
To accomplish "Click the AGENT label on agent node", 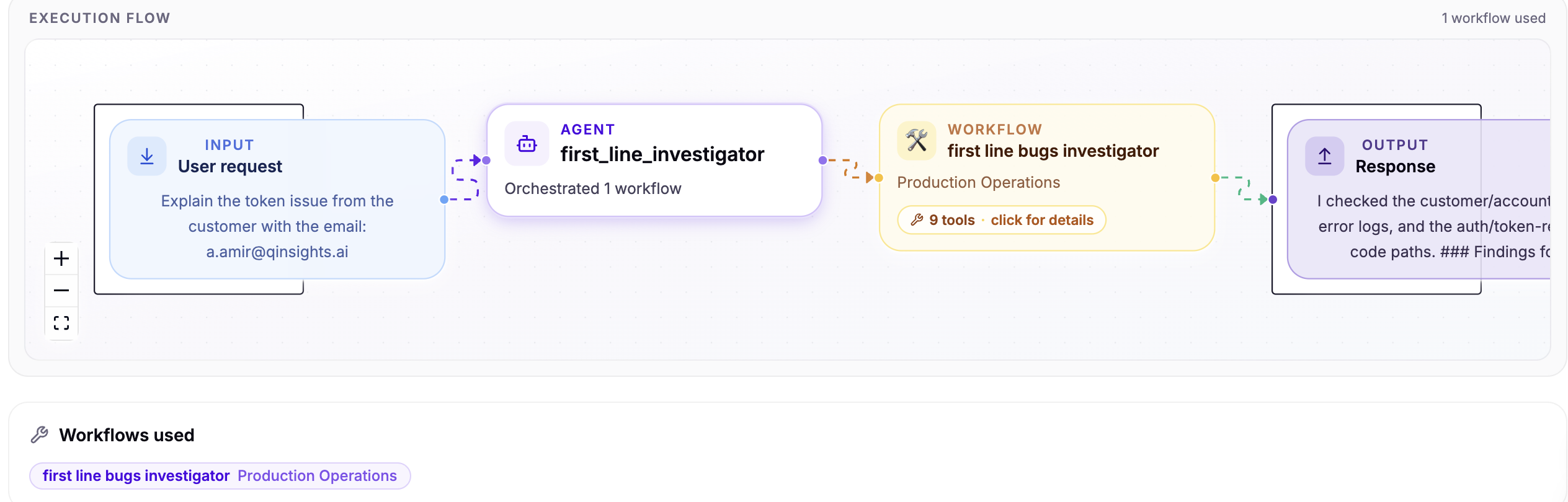I will coord(588,130).
